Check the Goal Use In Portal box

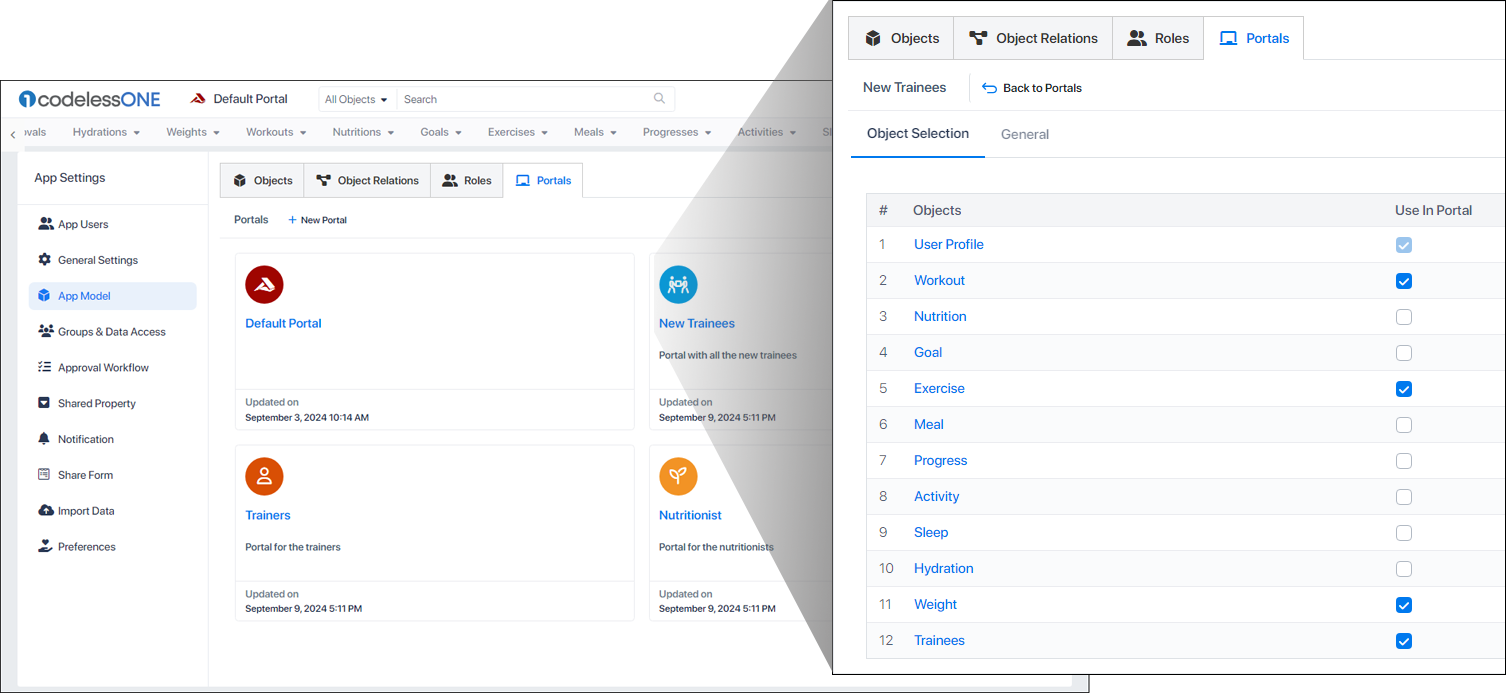point(1404,353)
